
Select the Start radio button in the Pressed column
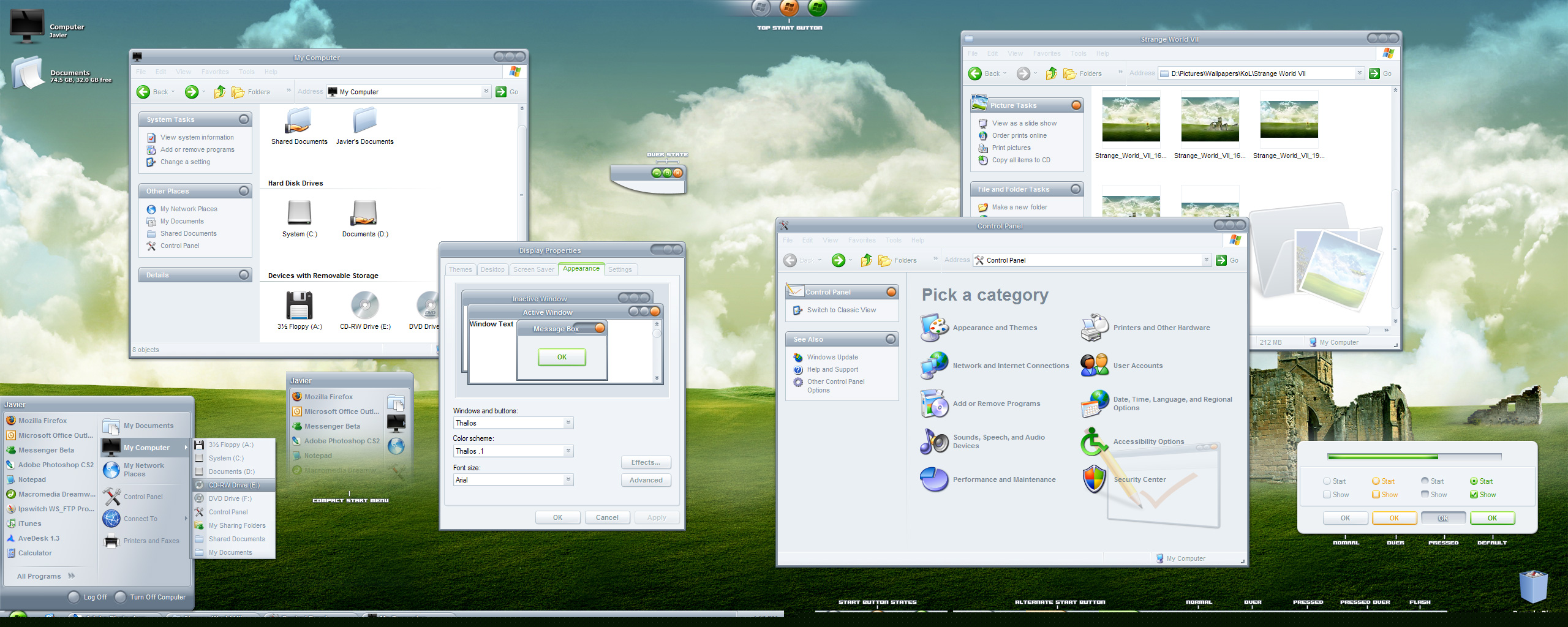[x=1425, y=481]
